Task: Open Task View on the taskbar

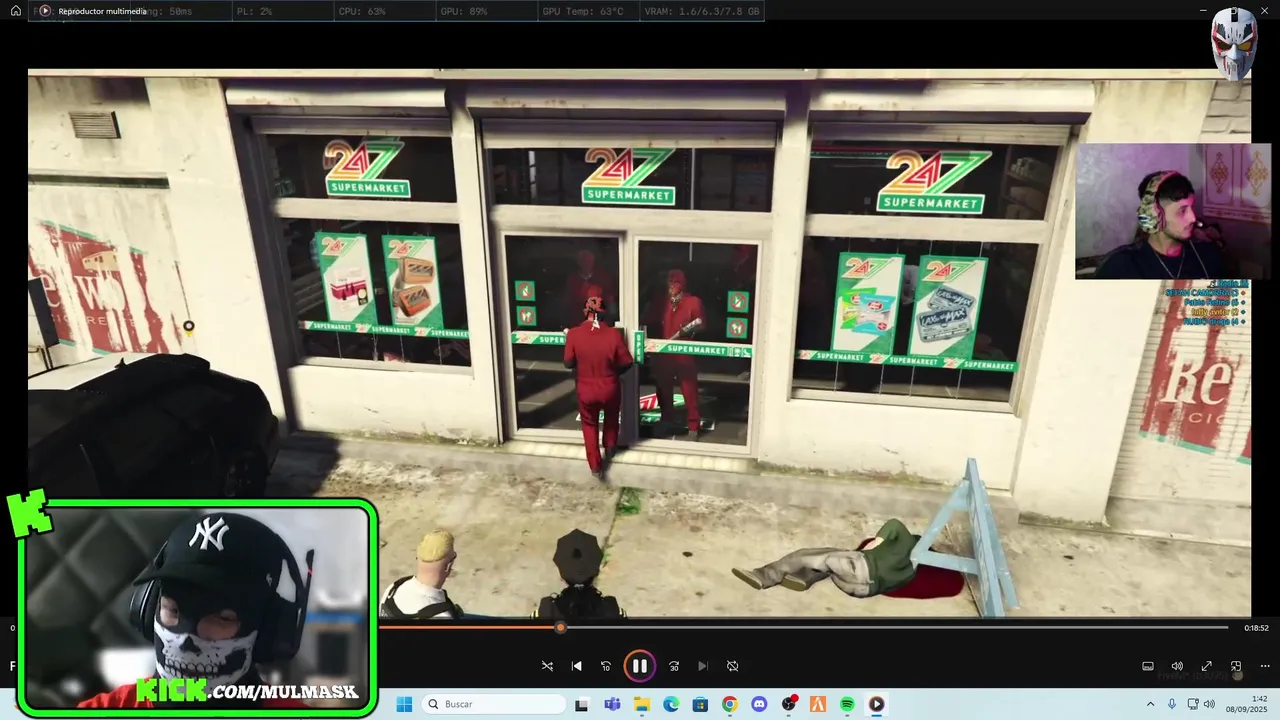Action: (581, 704)
